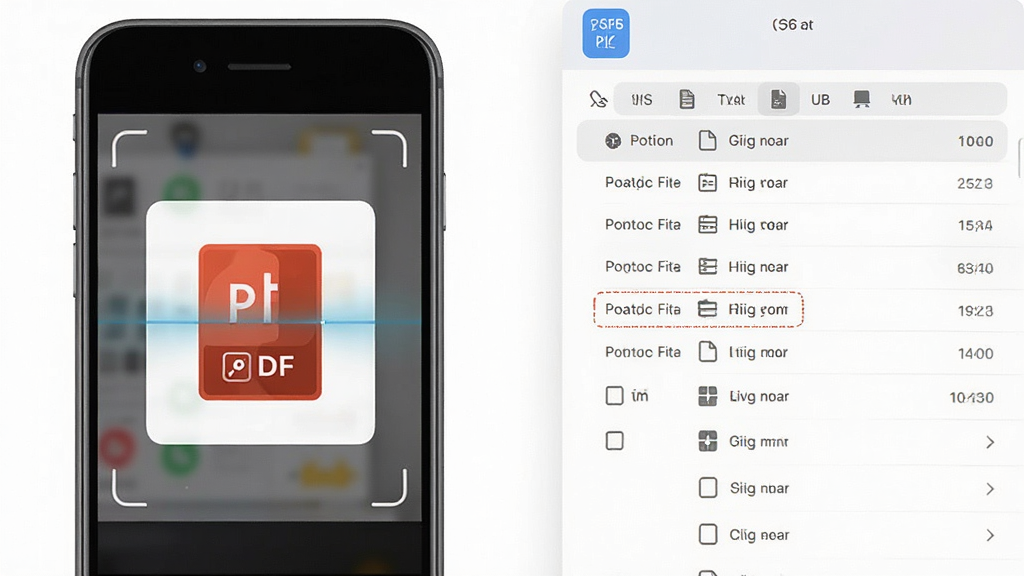
Task: Click the Livg noar file name
Action: coord(759,396)
